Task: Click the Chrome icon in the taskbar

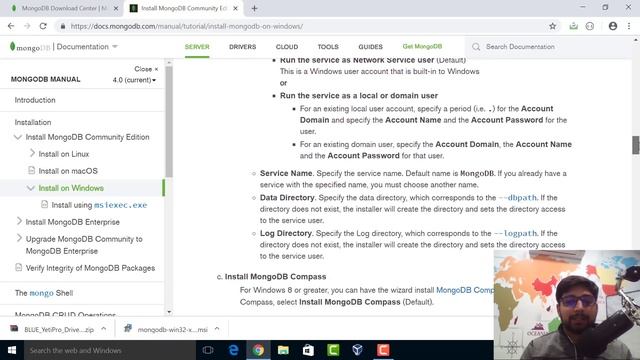Action: [x=258, y=350]
